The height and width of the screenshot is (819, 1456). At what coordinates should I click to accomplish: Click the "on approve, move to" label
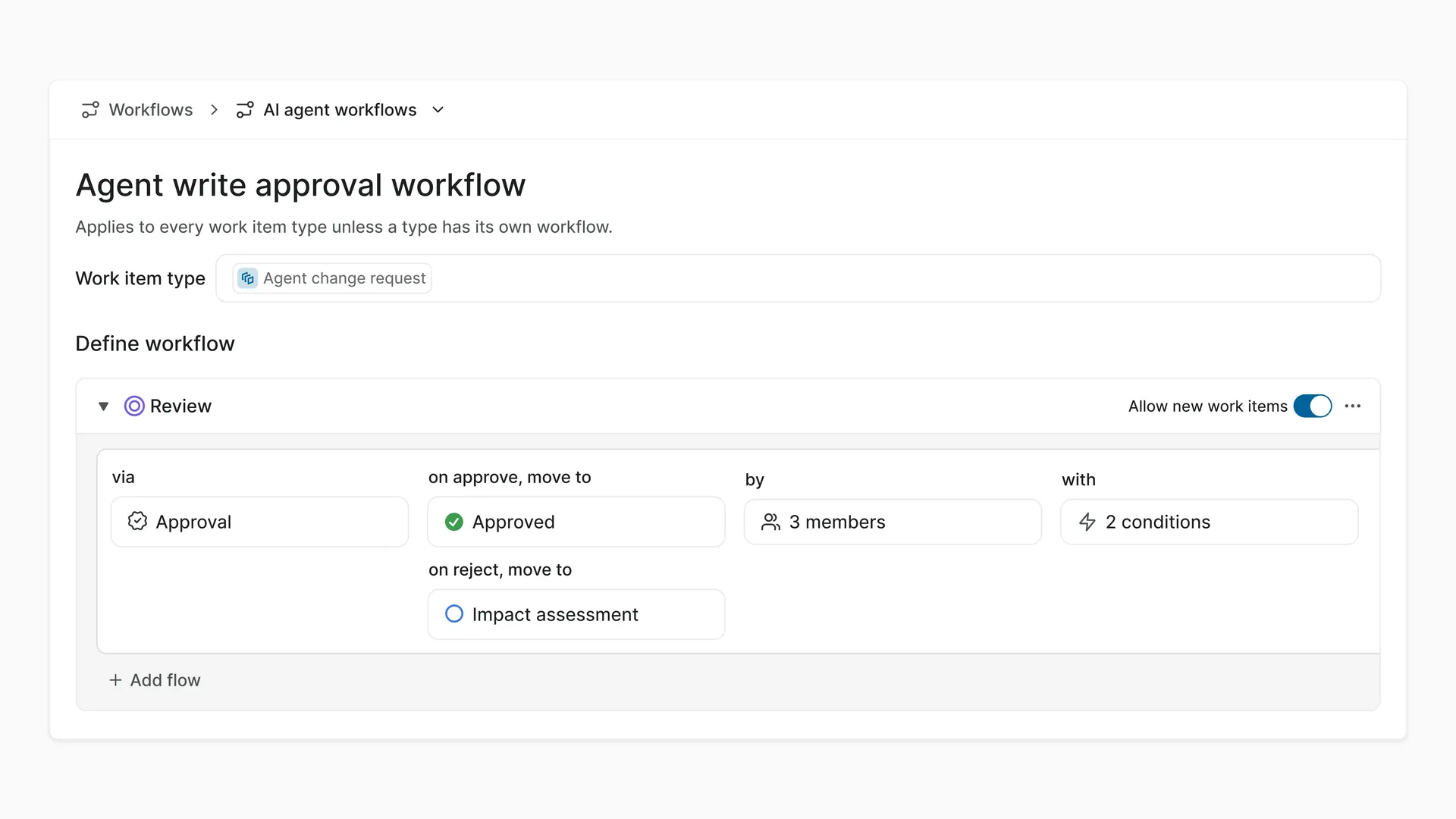[510, 477]
